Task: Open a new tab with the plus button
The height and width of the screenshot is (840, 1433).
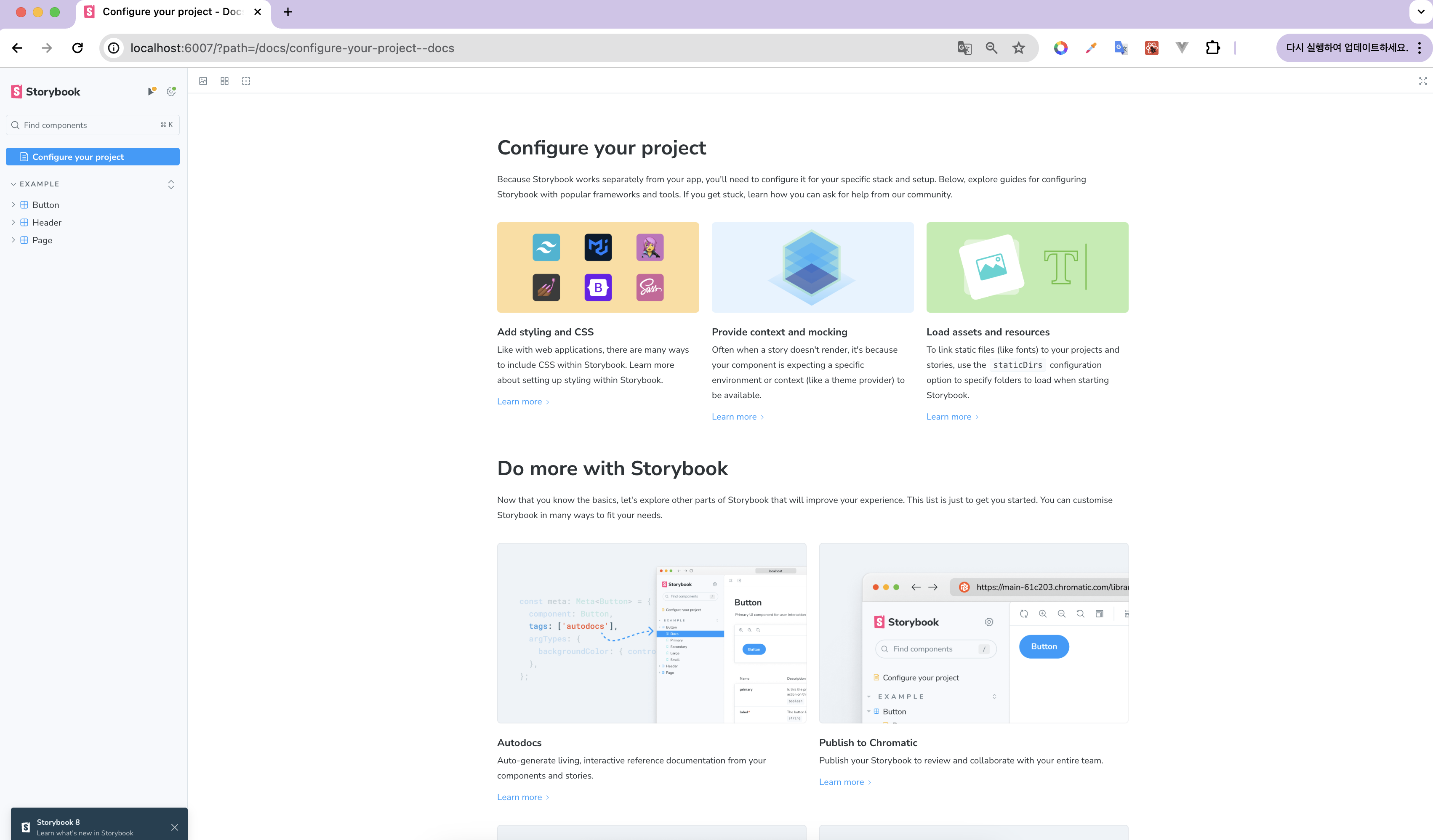Action: [288, 12]
